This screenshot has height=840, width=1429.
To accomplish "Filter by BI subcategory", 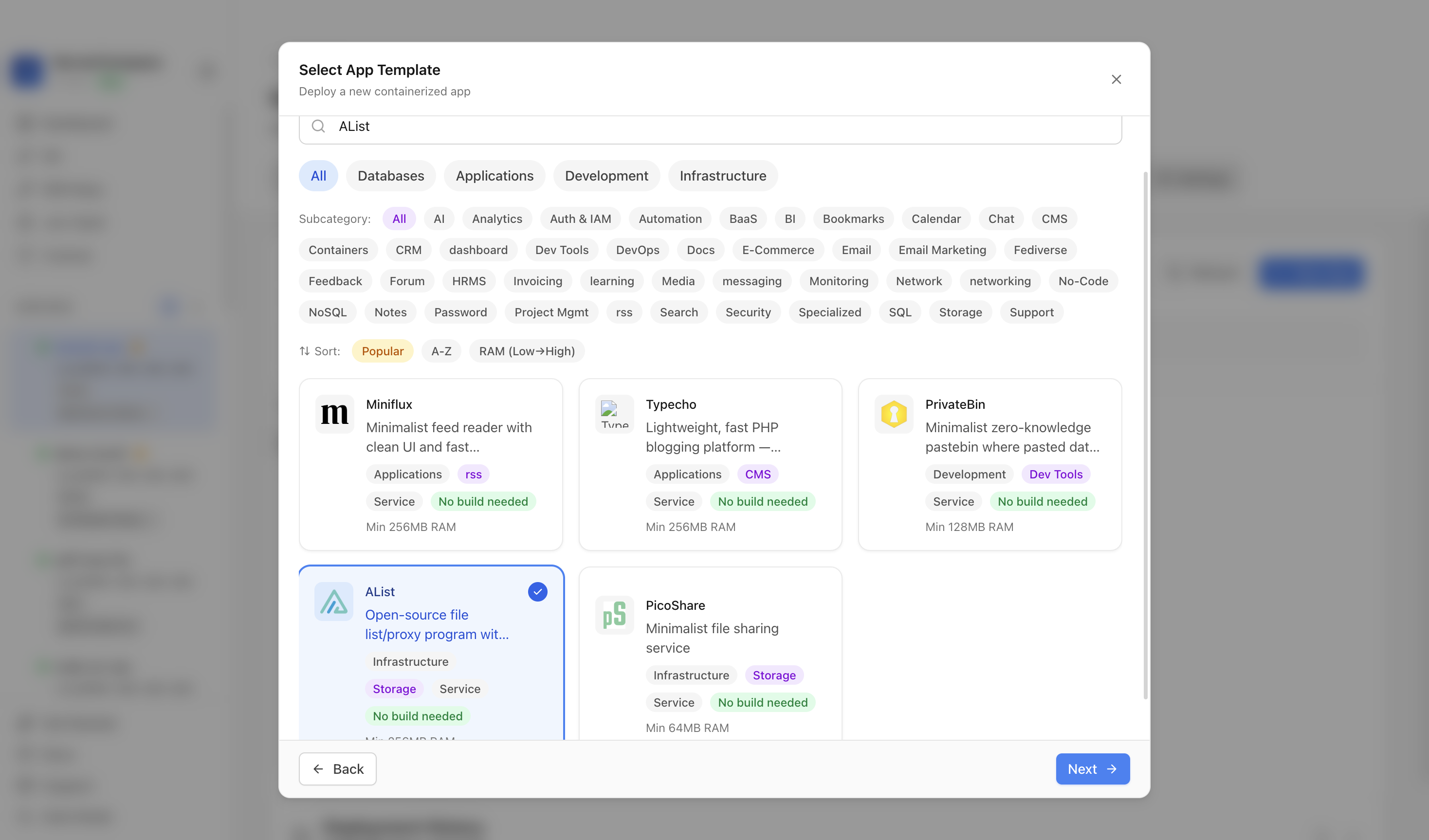I will [x=790, y=219].
